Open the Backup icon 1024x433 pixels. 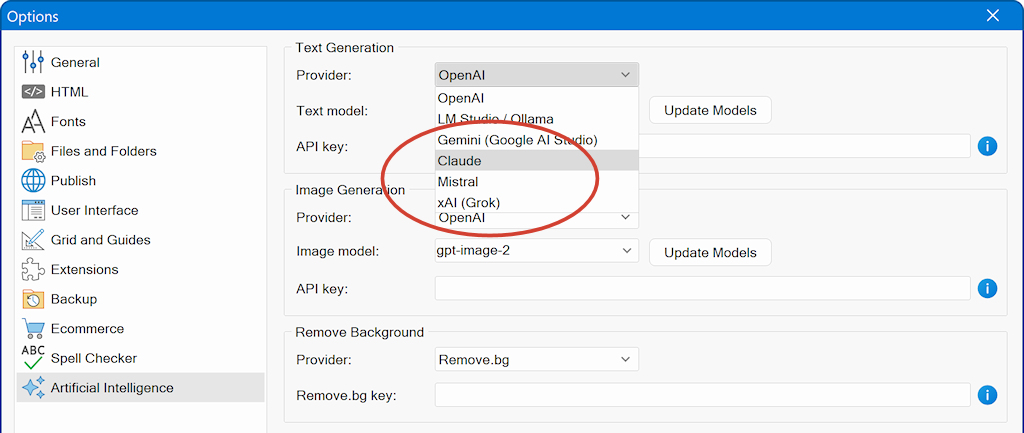pyautogui.click(x=33, y=299)
